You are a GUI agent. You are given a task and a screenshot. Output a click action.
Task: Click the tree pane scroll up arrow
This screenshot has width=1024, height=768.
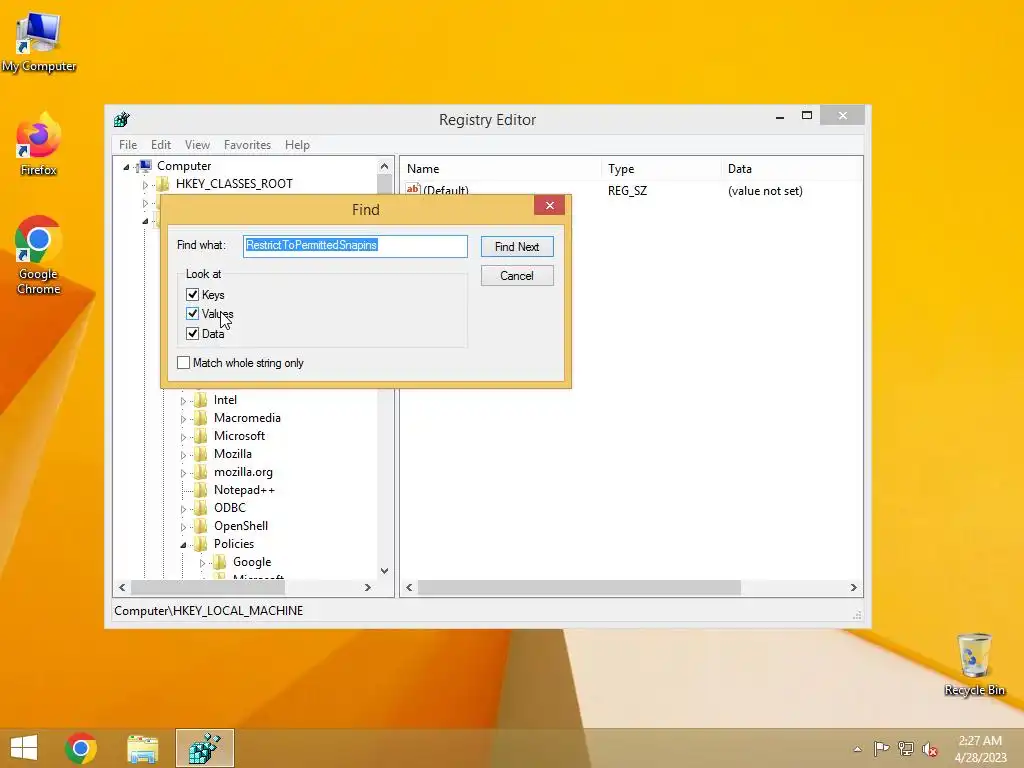click(385, 166)
